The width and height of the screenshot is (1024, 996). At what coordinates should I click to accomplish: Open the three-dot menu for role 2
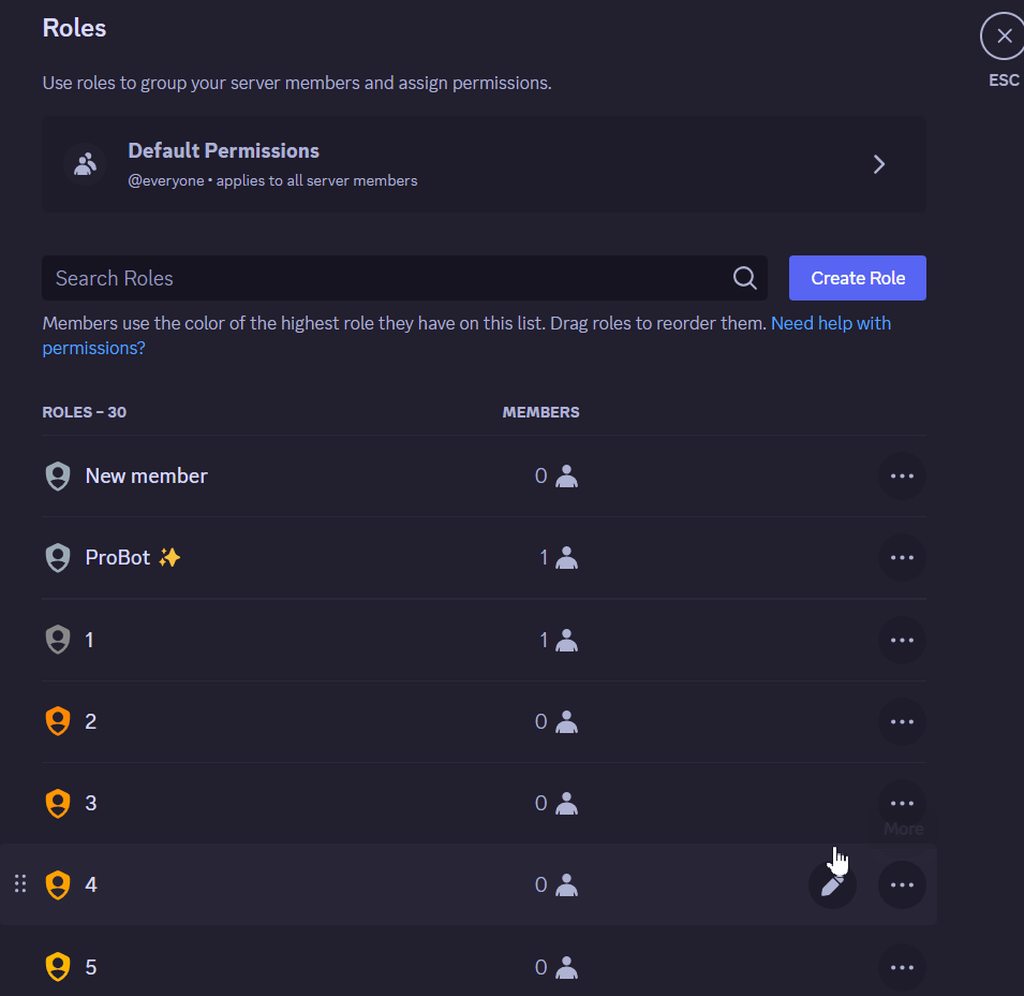click(902, 722)
